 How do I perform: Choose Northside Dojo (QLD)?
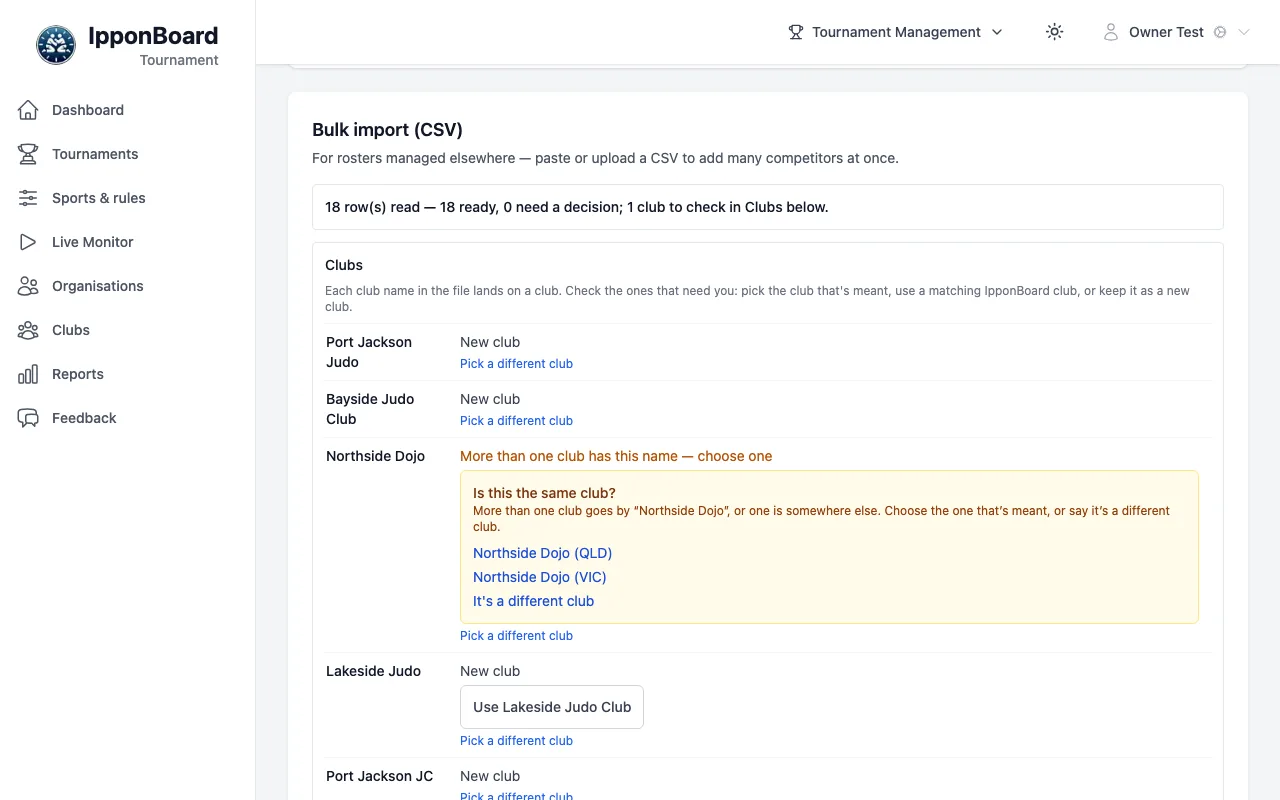pyautogui.click(x=542, y=553)
